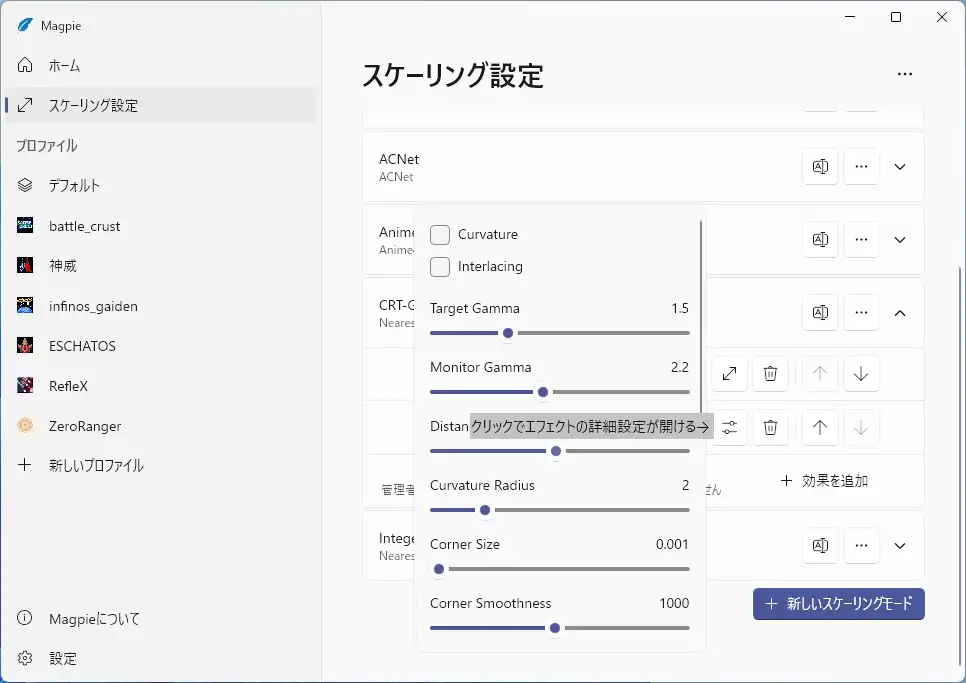Open the battle_crust profile
966x683 pixels.
pos(84,226)
